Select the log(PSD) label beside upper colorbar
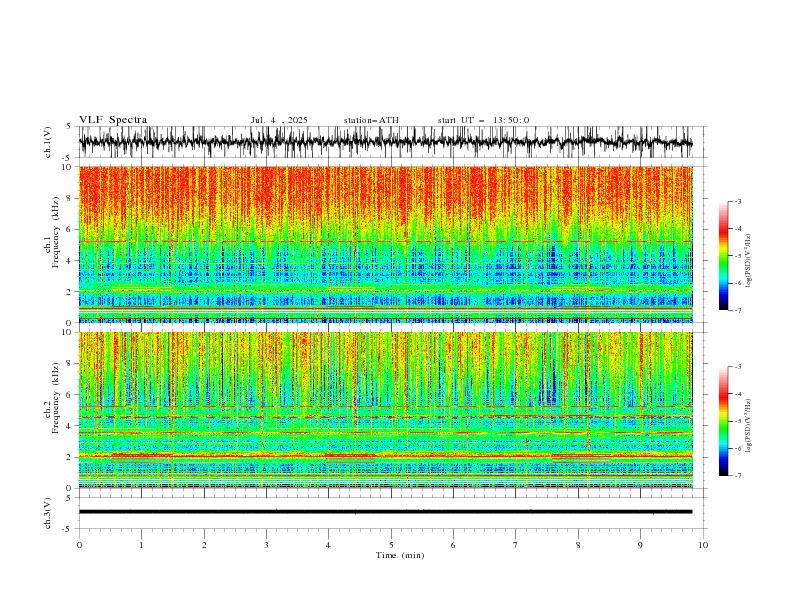The height and width of the screenshot is (612, 792). (x=748, y=261)
